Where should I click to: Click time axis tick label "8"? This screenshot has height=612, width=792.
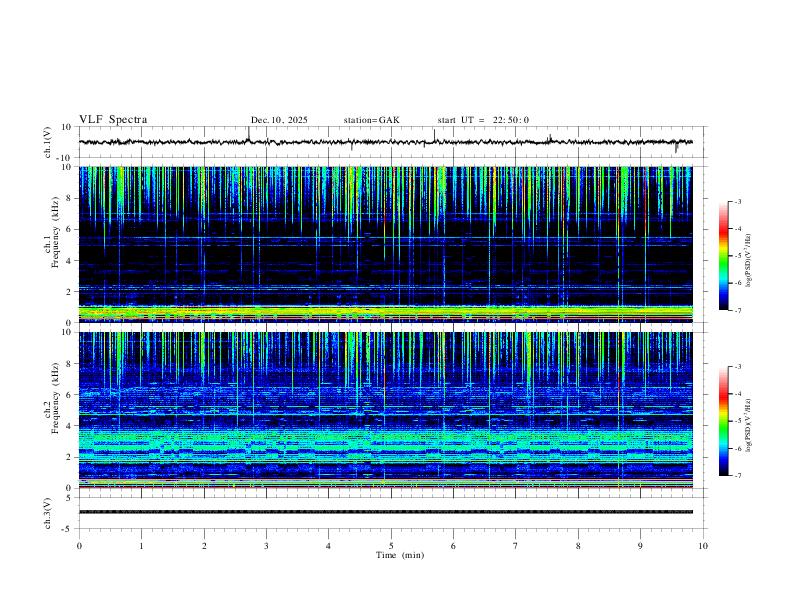click(x=578, y=546)
